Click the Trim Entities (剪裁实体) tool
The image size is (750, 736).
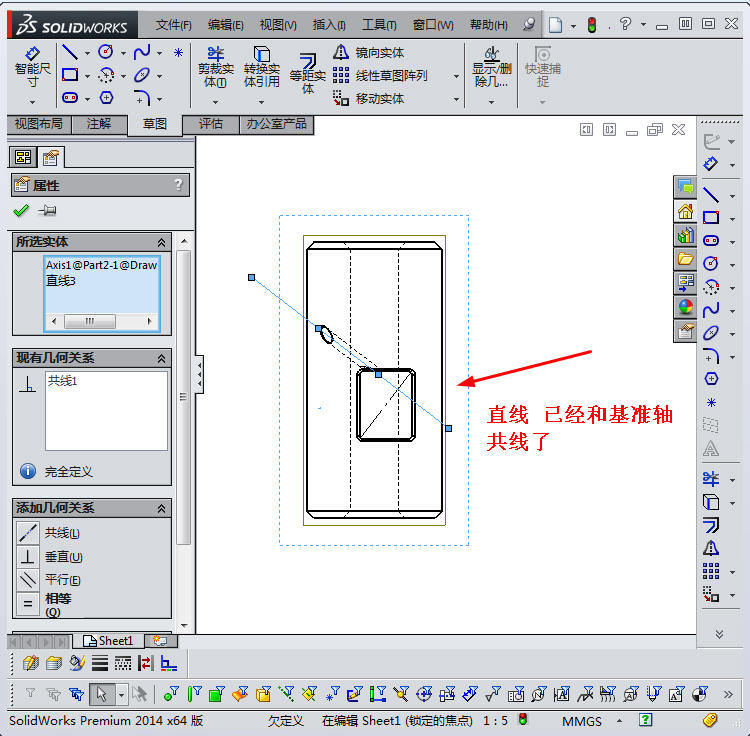tap(215, 66)
